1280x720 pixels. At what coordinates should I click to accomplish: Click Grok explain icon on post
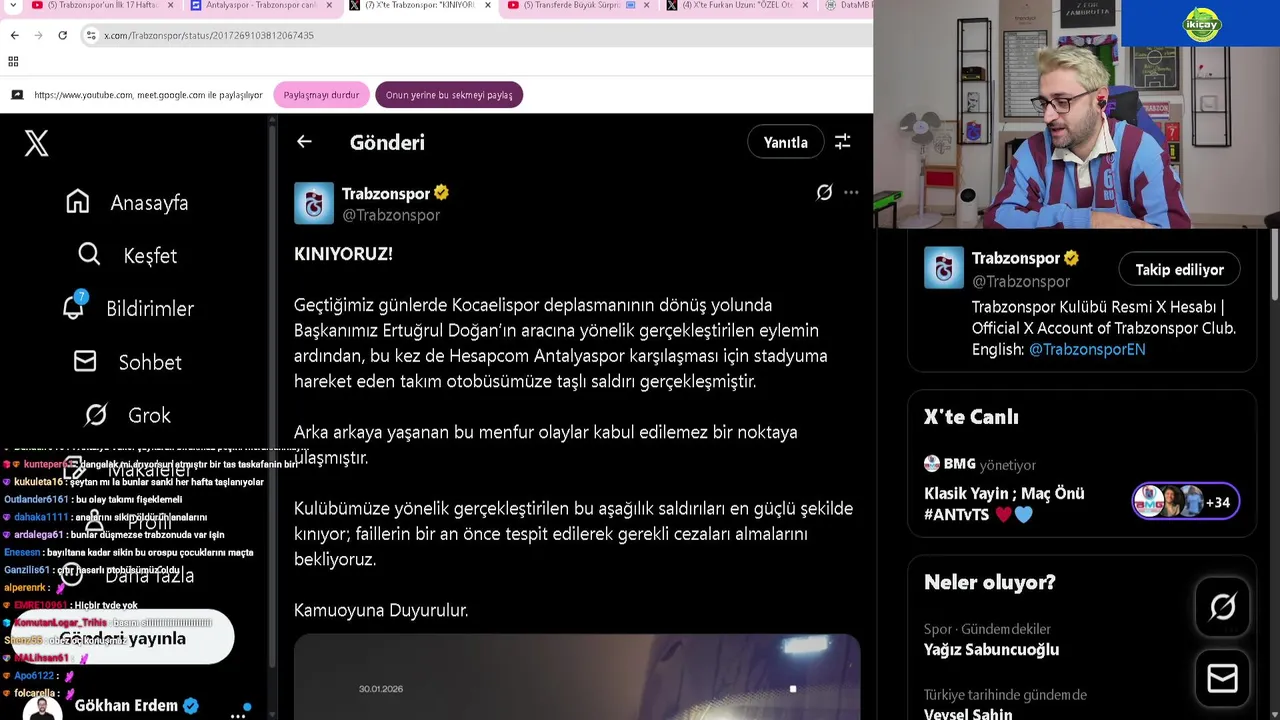click(824, 192)
